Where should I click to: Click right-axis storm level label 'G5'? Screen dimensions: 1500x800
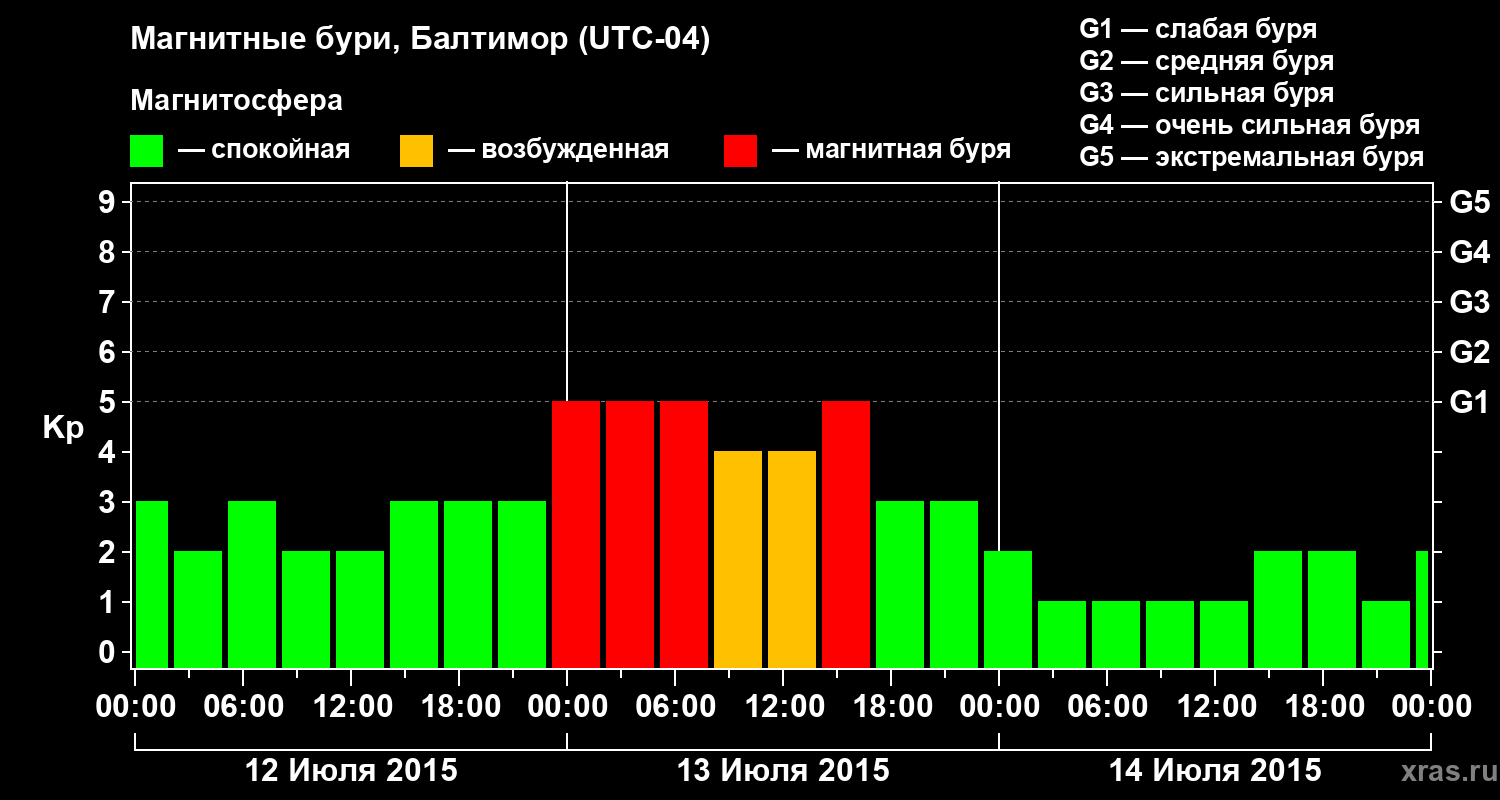point(1469,202)
